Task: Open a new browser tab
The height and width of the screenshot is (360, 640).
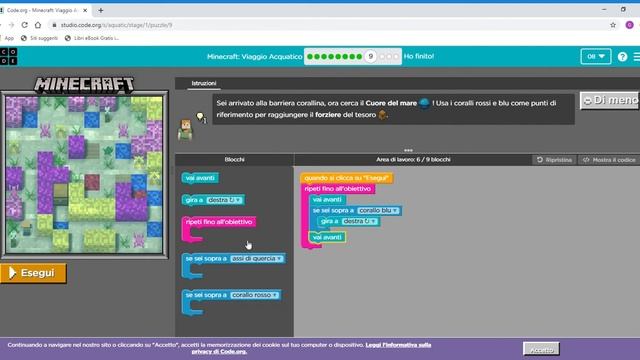Action: 100,10
